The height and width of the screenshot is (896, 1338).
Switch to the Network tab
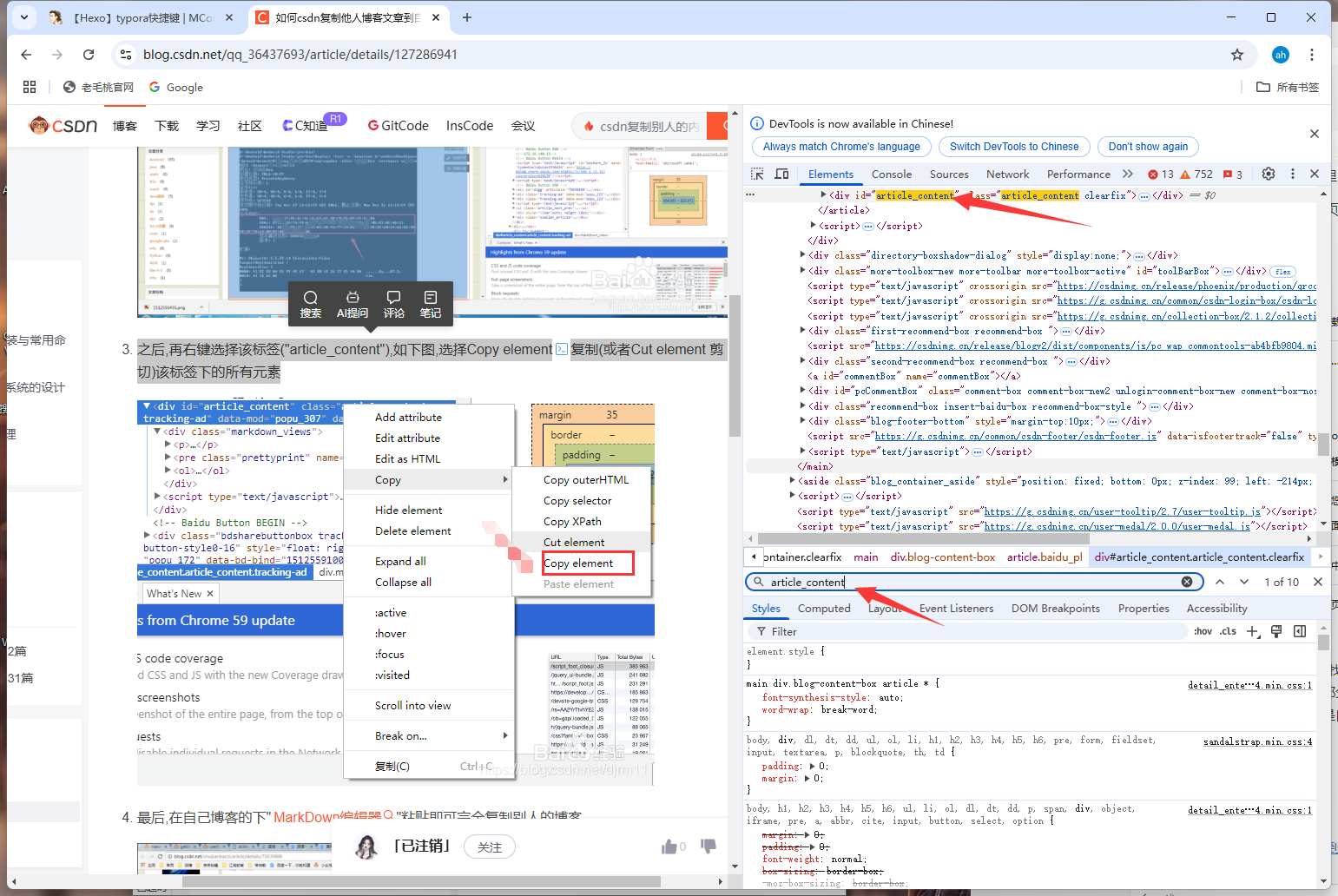click(1007, 174)
